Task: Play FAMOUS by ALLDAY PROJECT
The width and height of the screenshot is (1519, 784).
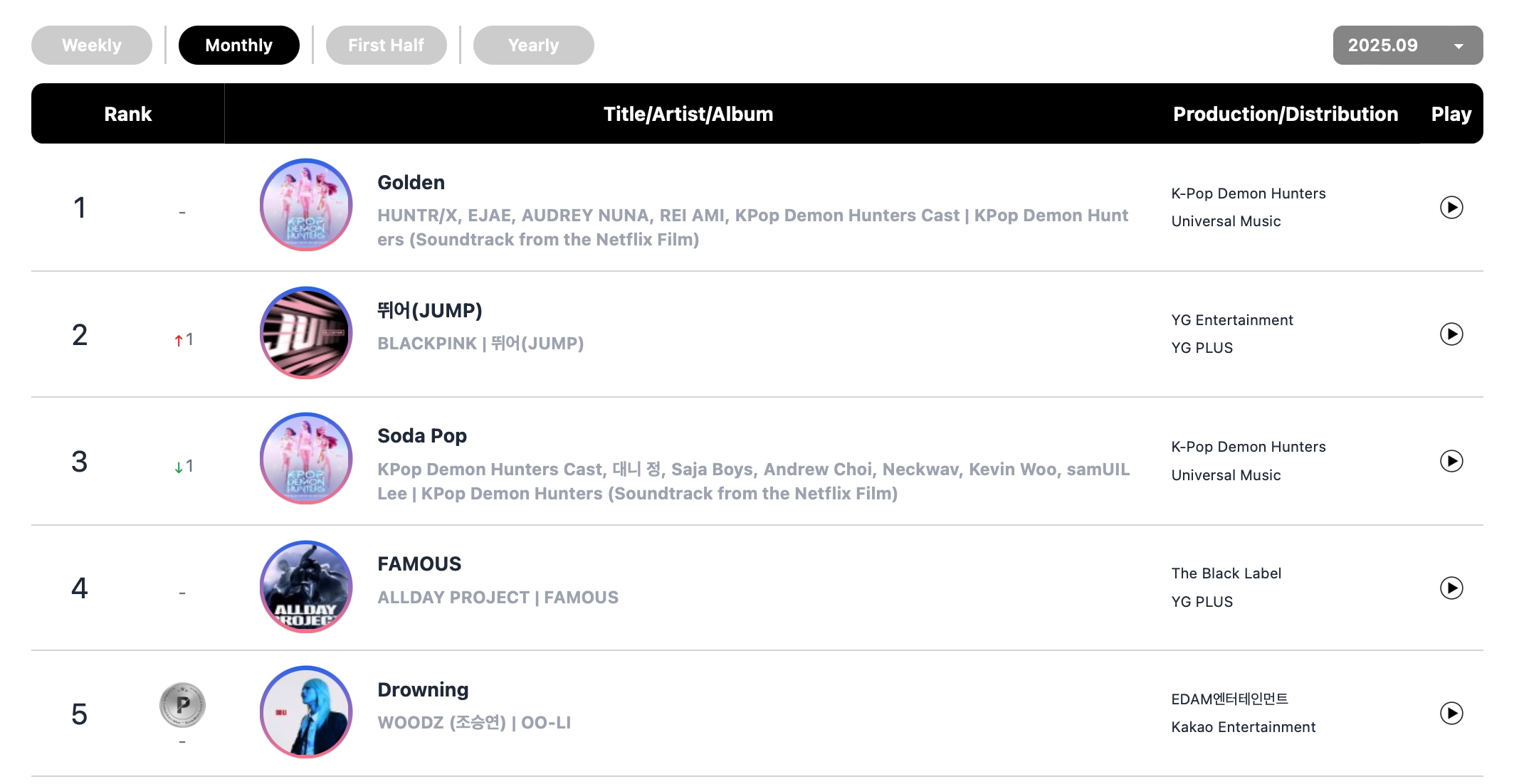Action: coord(1451,588)
